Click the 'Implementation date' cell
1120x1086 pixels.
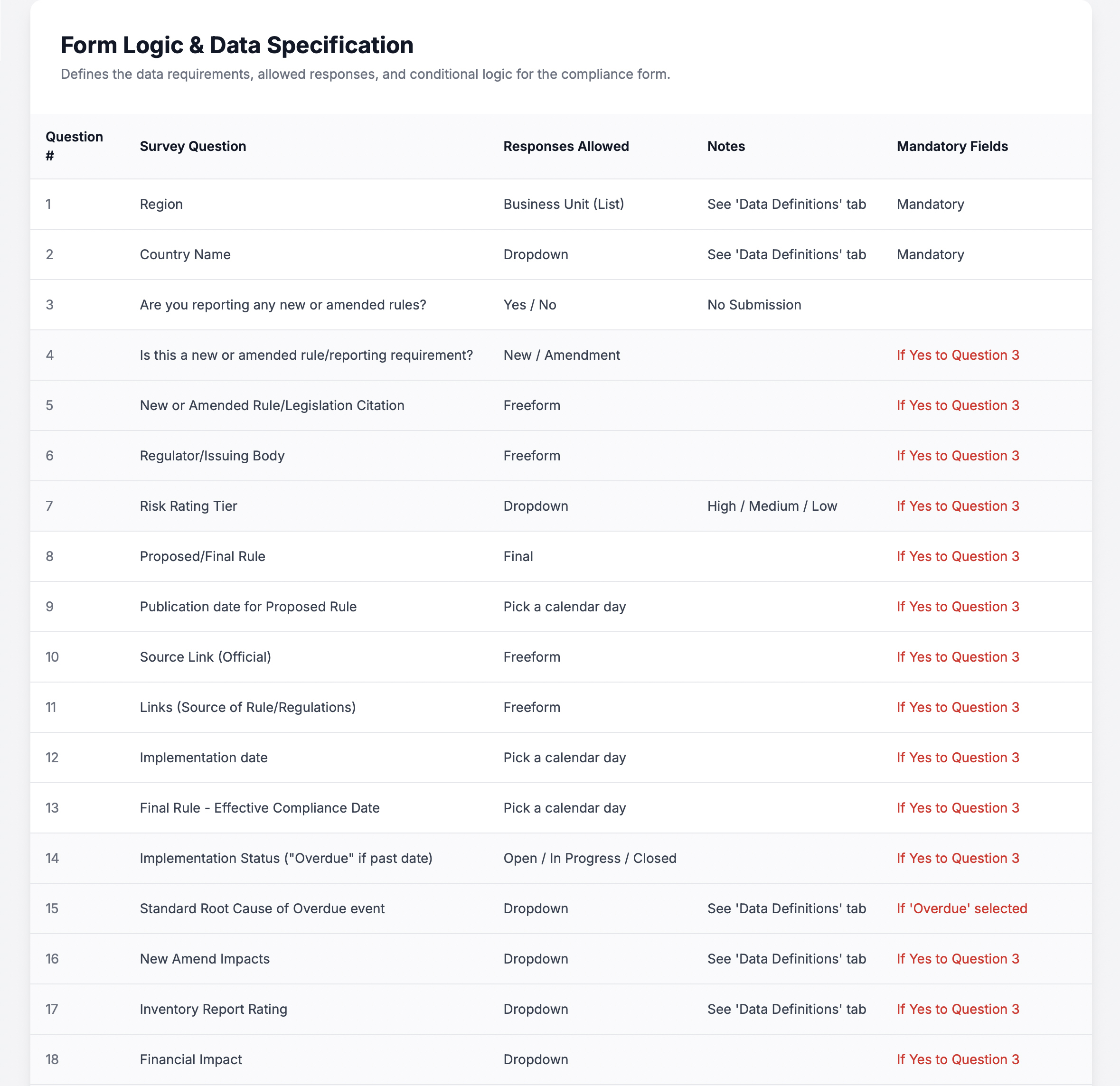203,757
